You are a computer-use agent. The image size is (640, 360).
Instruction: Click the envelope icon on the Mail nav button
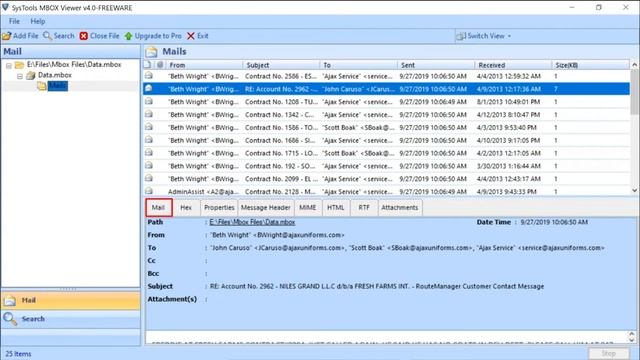(10, 301)
